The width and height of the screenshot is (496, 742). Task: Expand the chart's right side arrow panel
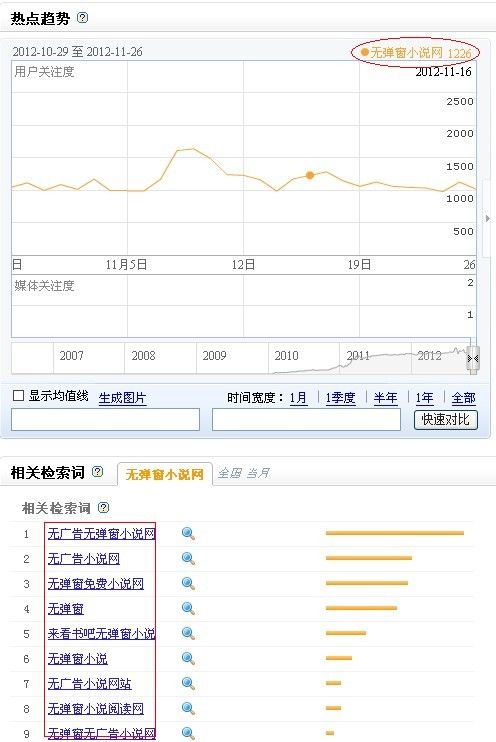[487, 219]
